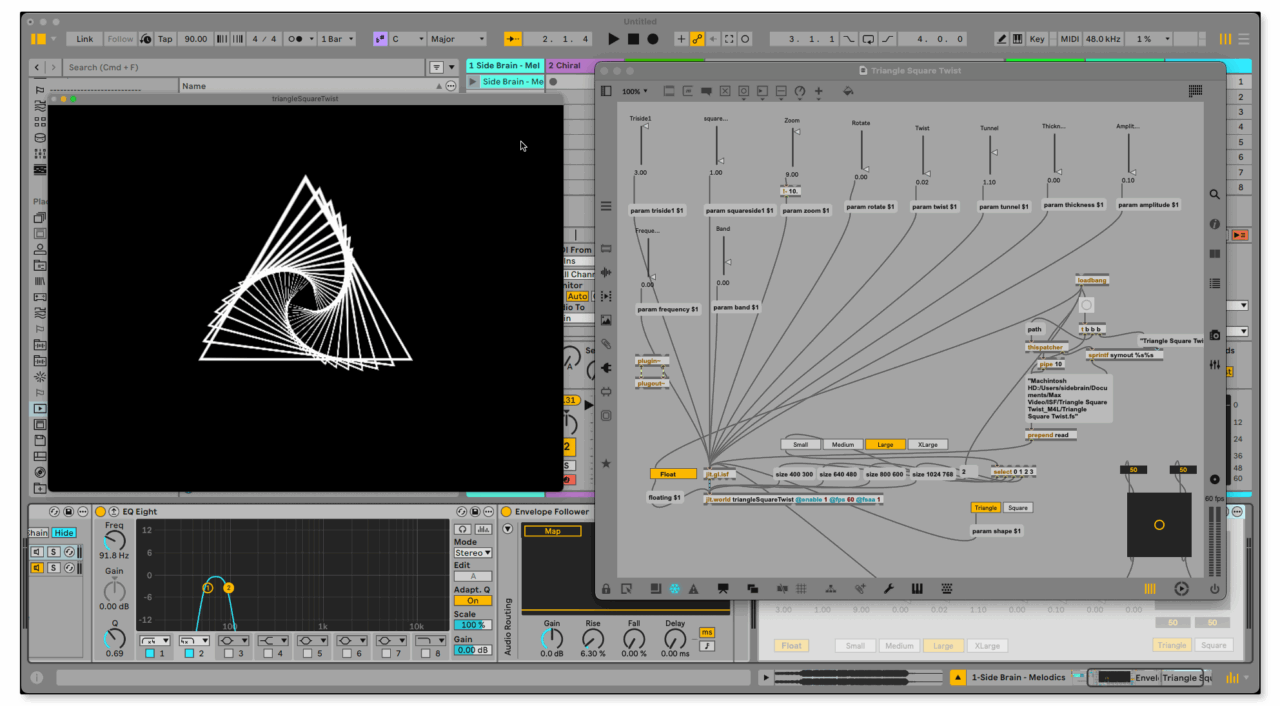Expand the Envelope Follower Audio Routing triangle
The width and height of the screenshot is (1280, 706).
(508, 529)
